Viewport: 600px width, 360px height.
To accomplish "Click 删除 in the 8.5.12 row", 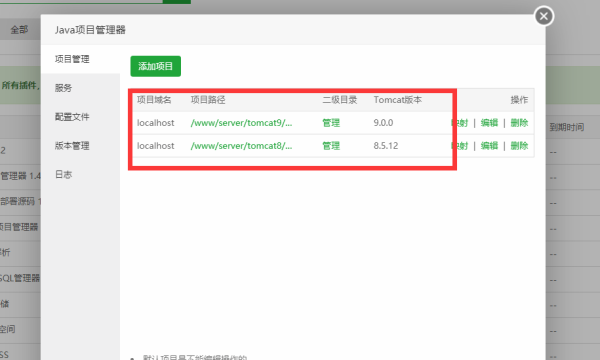I will click(519, 146).
